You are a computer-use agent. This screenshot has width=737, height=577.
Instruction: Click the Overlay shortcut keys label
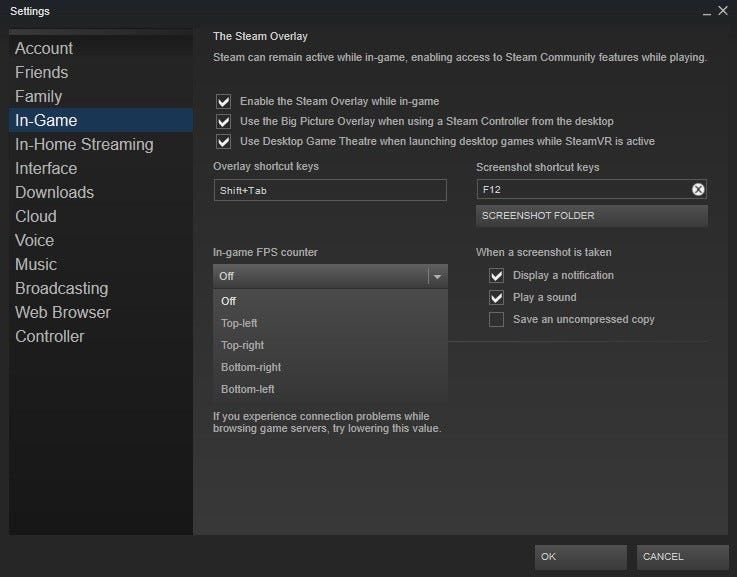pyautogui.click(x=266, y=166)
